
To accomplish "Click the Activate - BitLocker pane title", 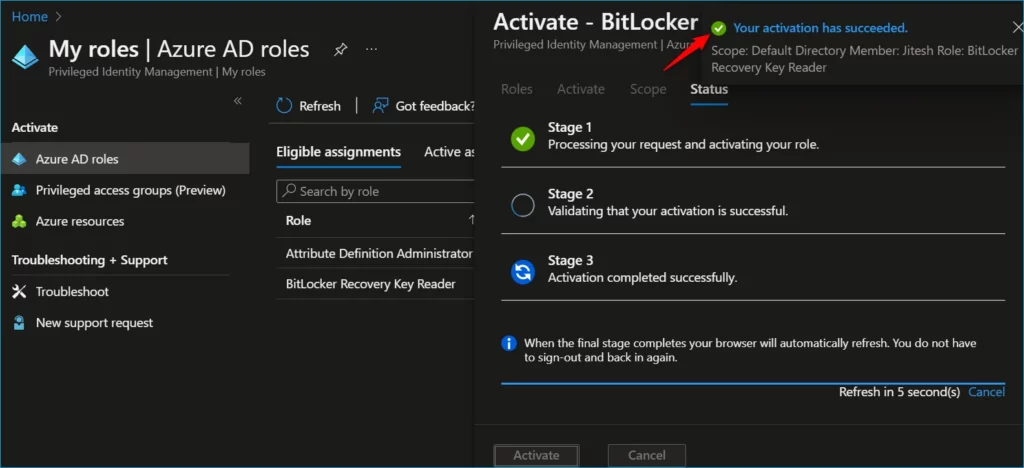I will pos(596,22).
